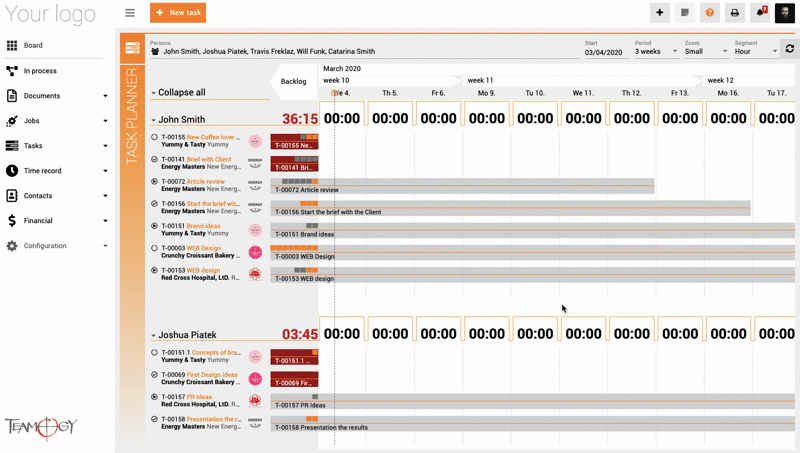This screenshot has width=800, height=453.
Task: Toggle status circle of T-00156
Action: pyautogui.click(x=154, y=204)
